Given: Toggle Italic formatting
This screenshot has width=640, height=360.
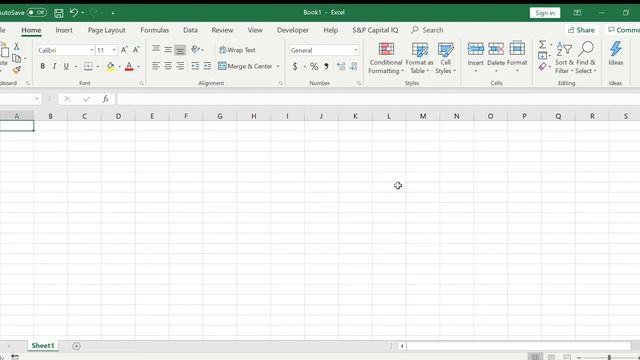Looking at the screenshot, I should [x=54, y=66].
